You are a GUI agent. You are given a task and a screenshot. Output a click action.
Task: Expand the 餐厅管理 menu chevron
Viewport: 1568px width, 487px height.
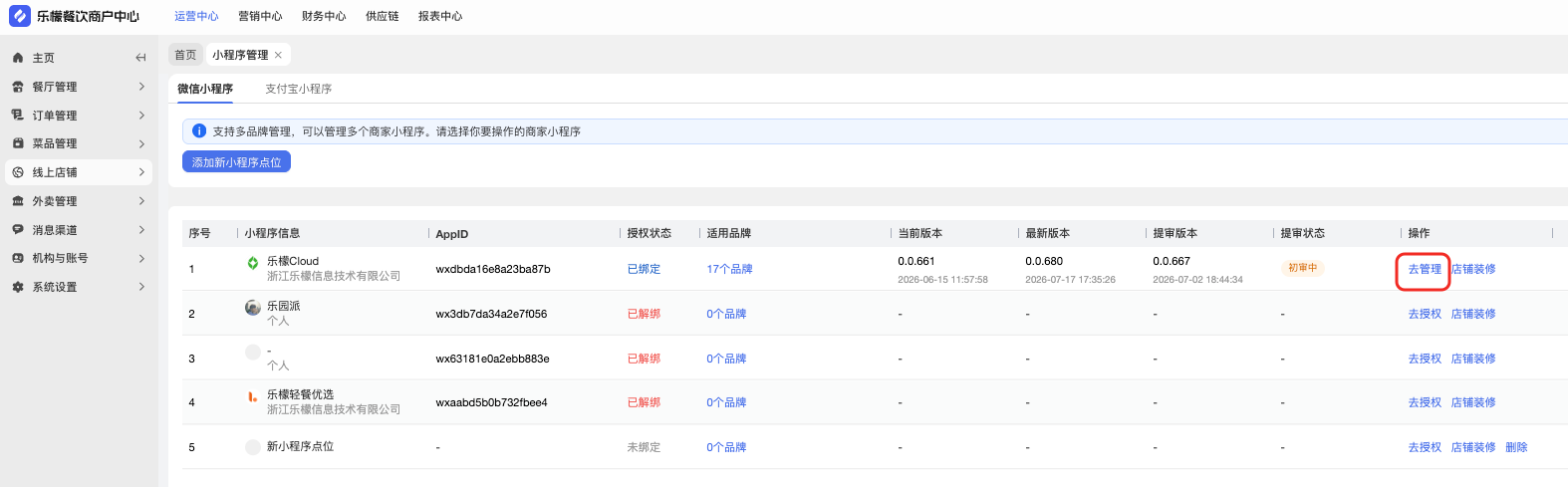click(141, 87)
